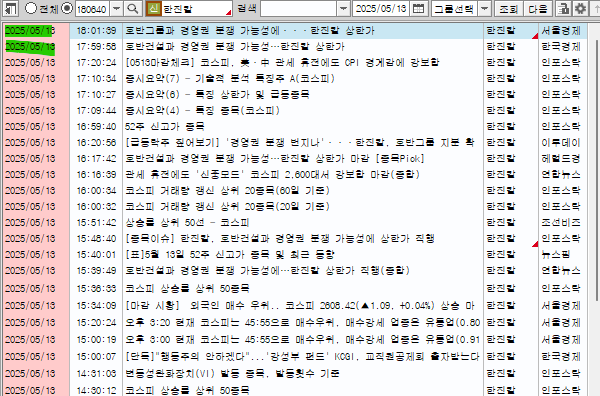This screenshot has width=600, height=396.
Task: Select the 전체 radio button
Action: point(31,8)
